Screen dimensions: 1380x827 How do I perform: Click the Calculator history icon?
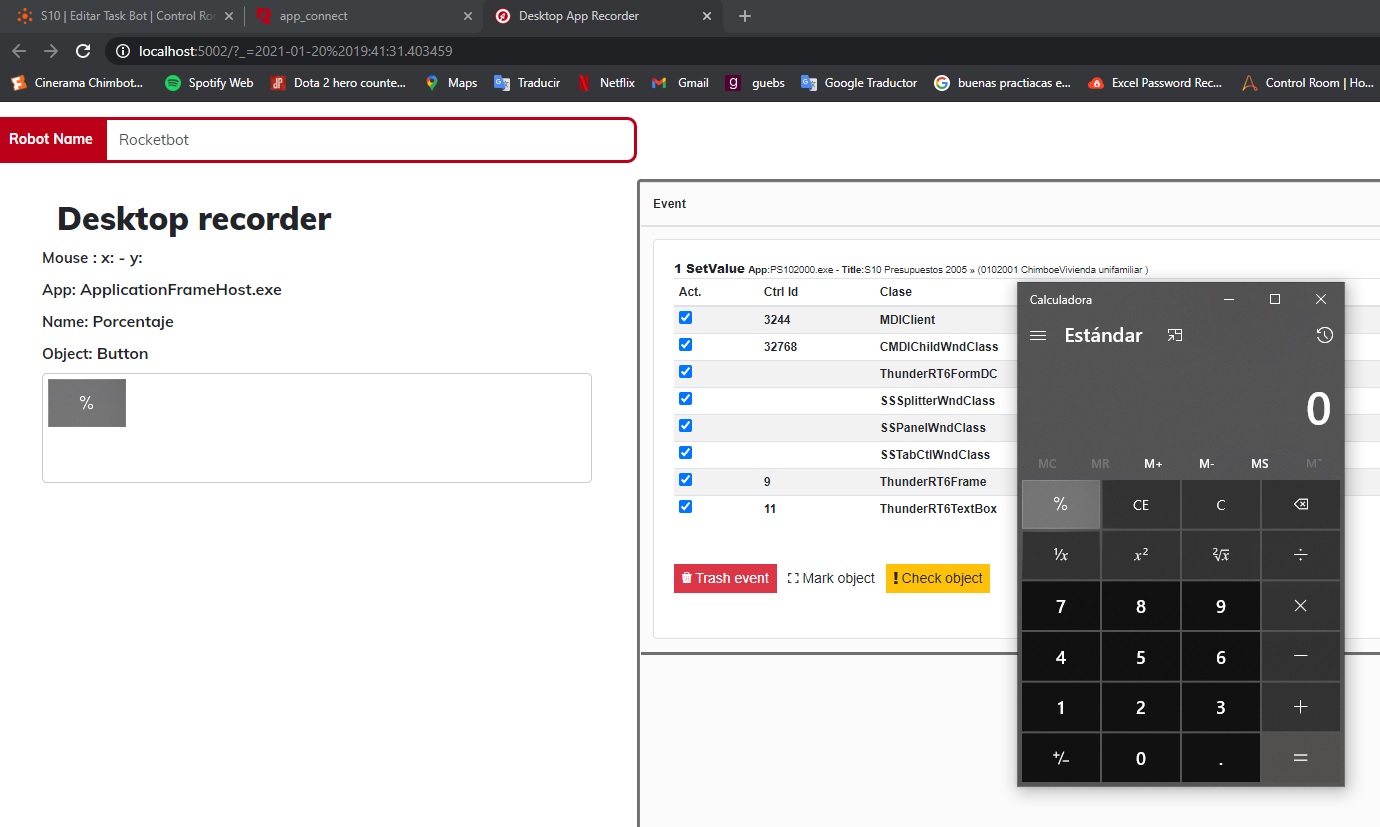(x=1324, y=336)
